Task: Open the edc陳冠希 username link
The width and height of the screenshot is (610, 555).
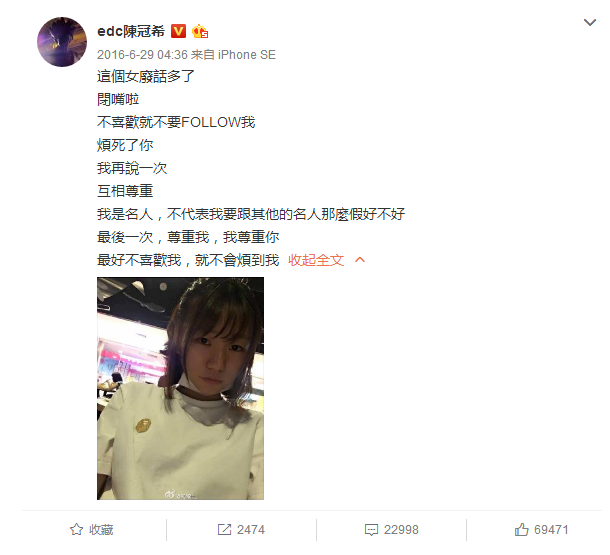Action: pyautogui.click(x=131, y=31)
